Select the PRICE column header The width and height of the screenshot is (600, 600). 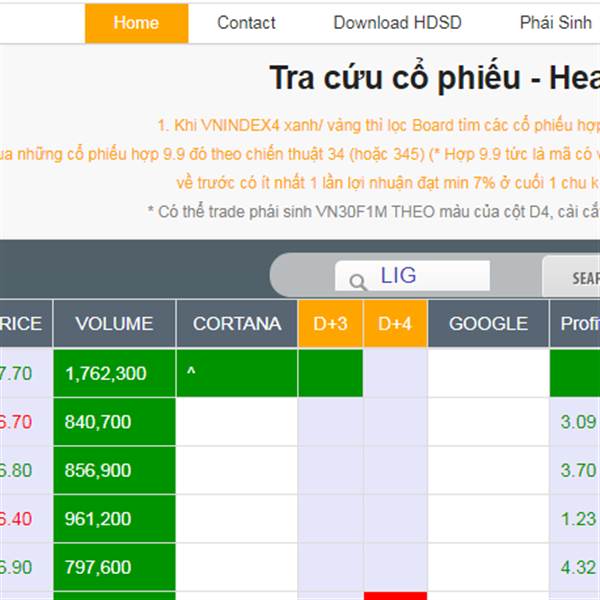click(26, 324)
